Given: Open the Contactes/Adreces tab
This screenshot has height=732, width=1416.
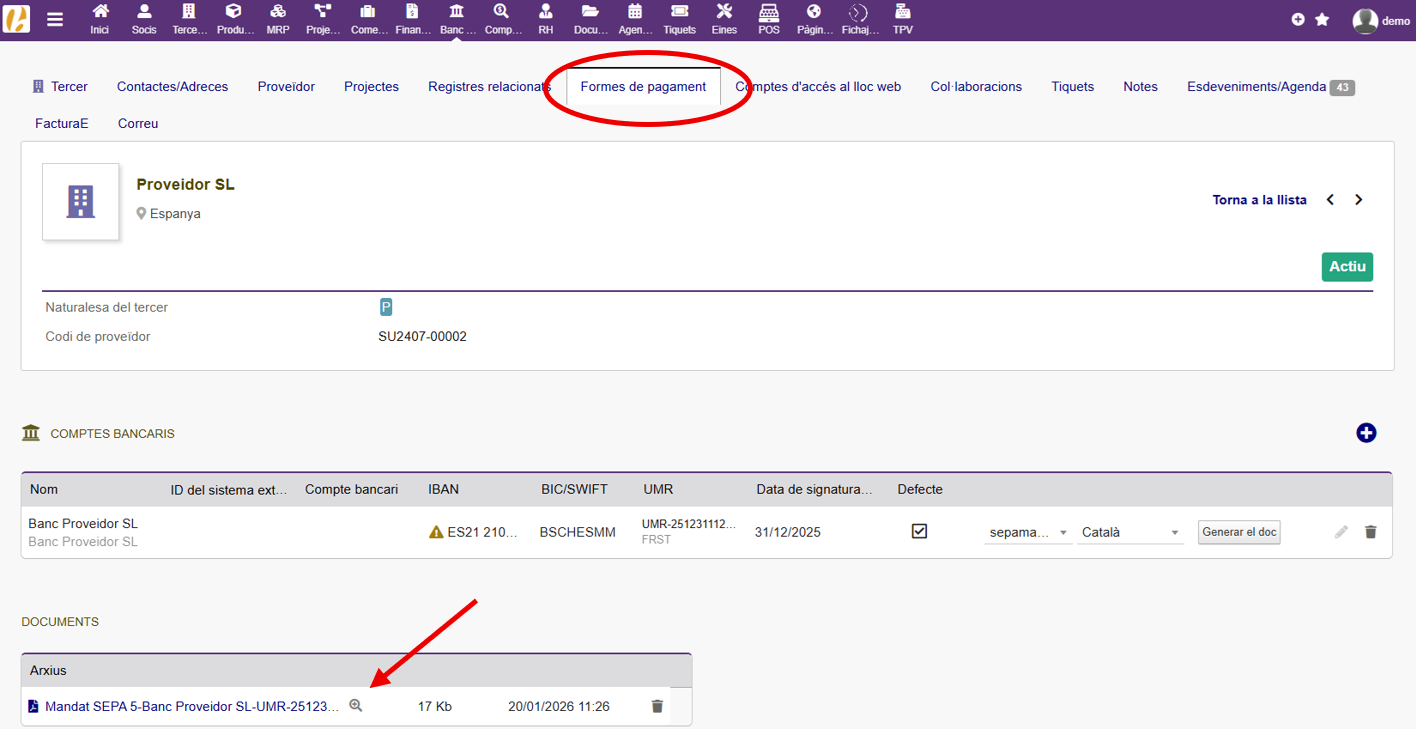Looking at the screenshot, I should coord(172,87).
